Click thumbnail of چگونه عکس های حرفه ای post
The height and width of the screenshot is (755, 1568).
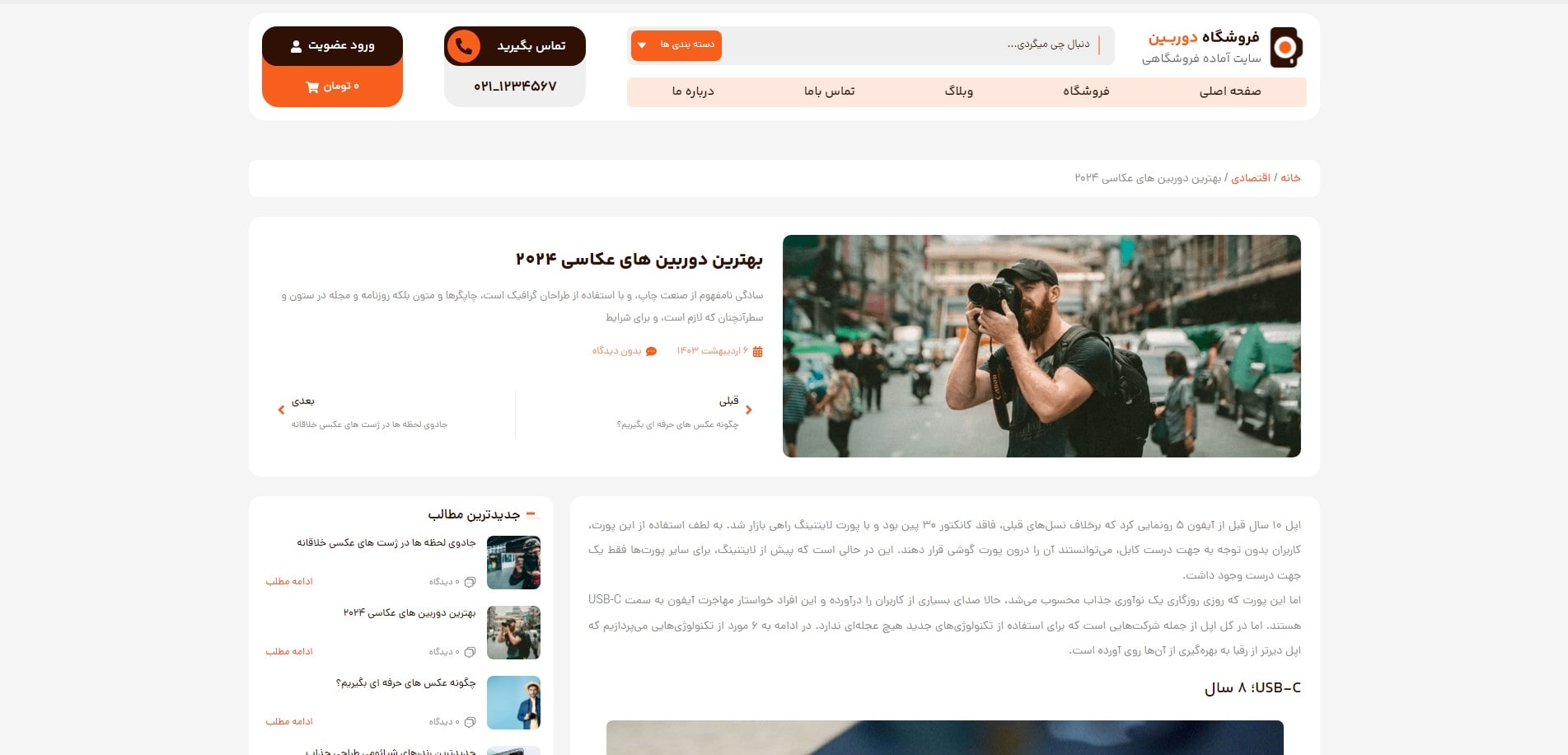pyautogui.click(x=513, y=703)
